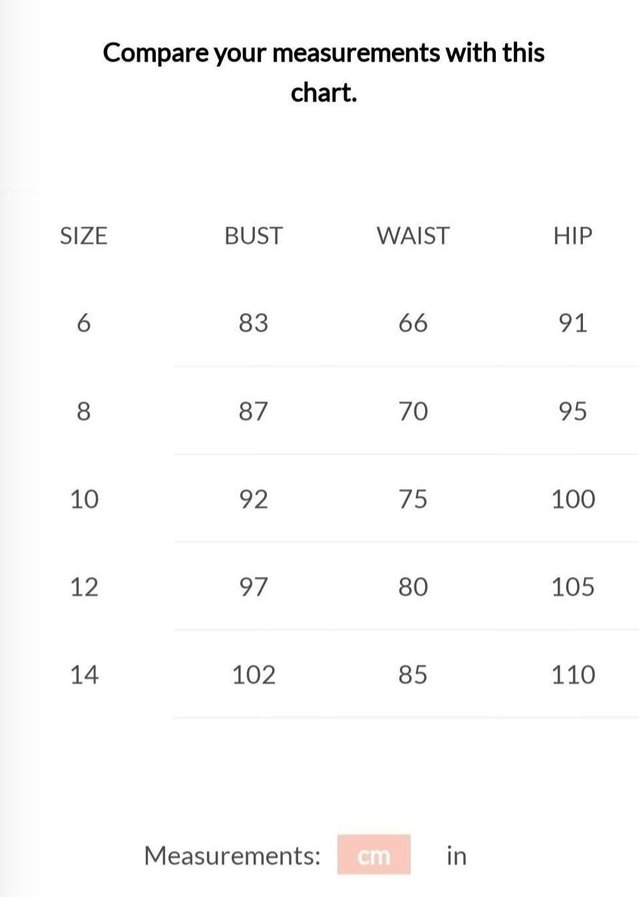This screenshot has height=900, width=639.
Task: Click the Measurements label
Action: tap(232, 856)
